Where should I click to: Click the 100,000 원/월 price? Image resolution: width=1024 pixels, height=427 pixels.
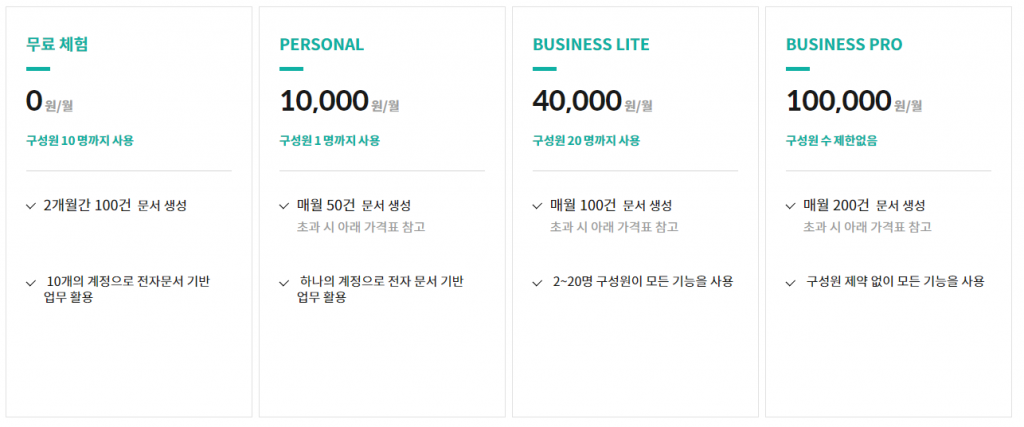tap(854, 101)
